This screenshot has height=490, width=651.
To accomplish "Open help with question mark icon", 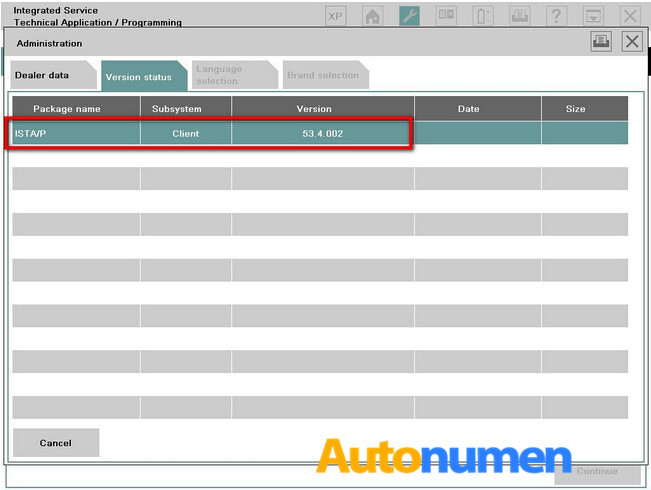I will (556, 17).
